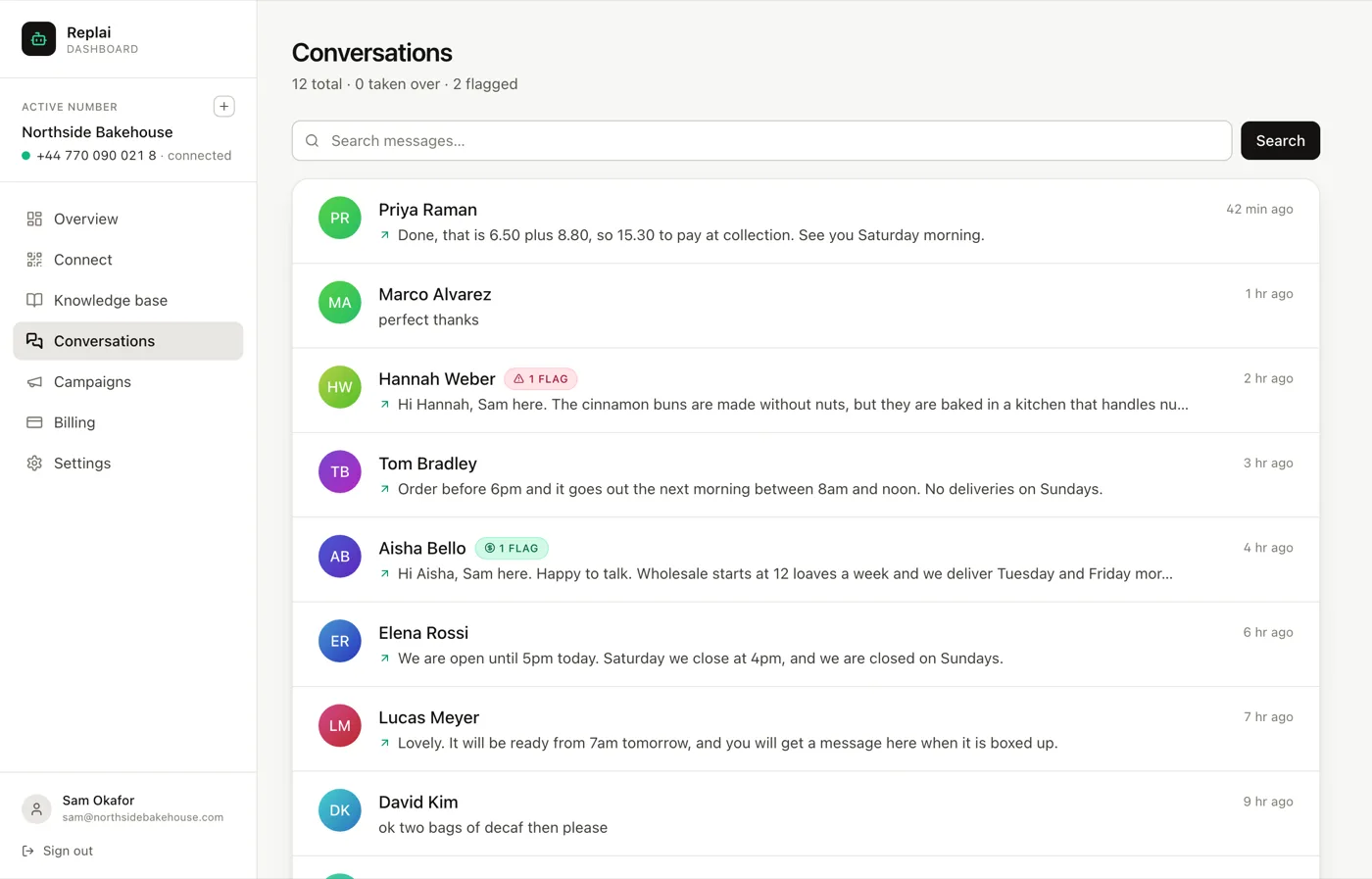Open Lucas Meyer's LM avatar
Viewport: 1372px width, 879px height.
[x=340, y=726]
